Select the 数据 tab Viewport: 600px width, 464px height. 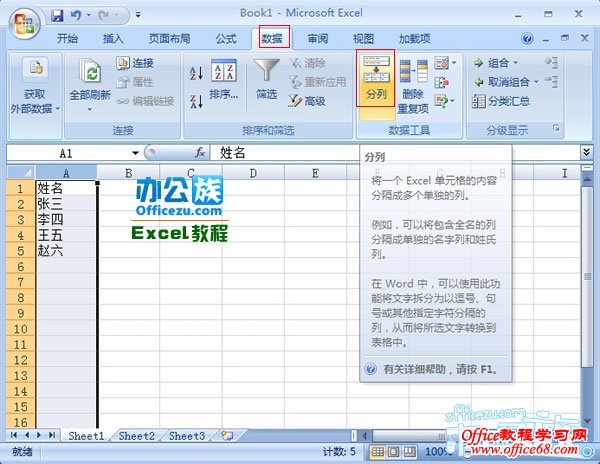click(272, 38)
